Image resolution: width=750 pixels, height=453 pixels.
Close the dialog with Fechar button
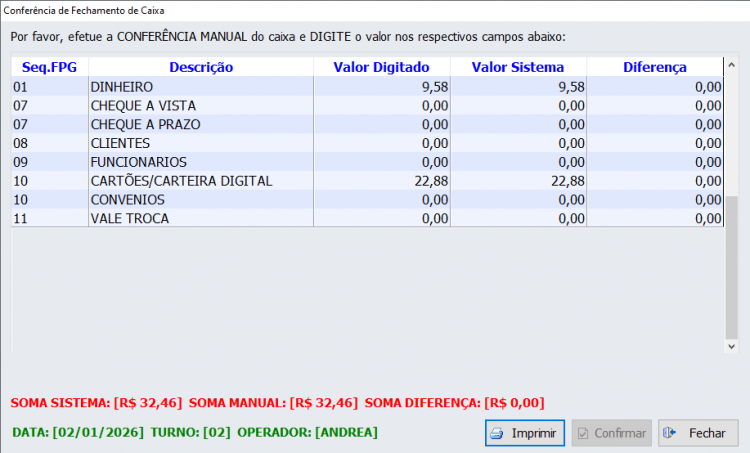(698, 433)
